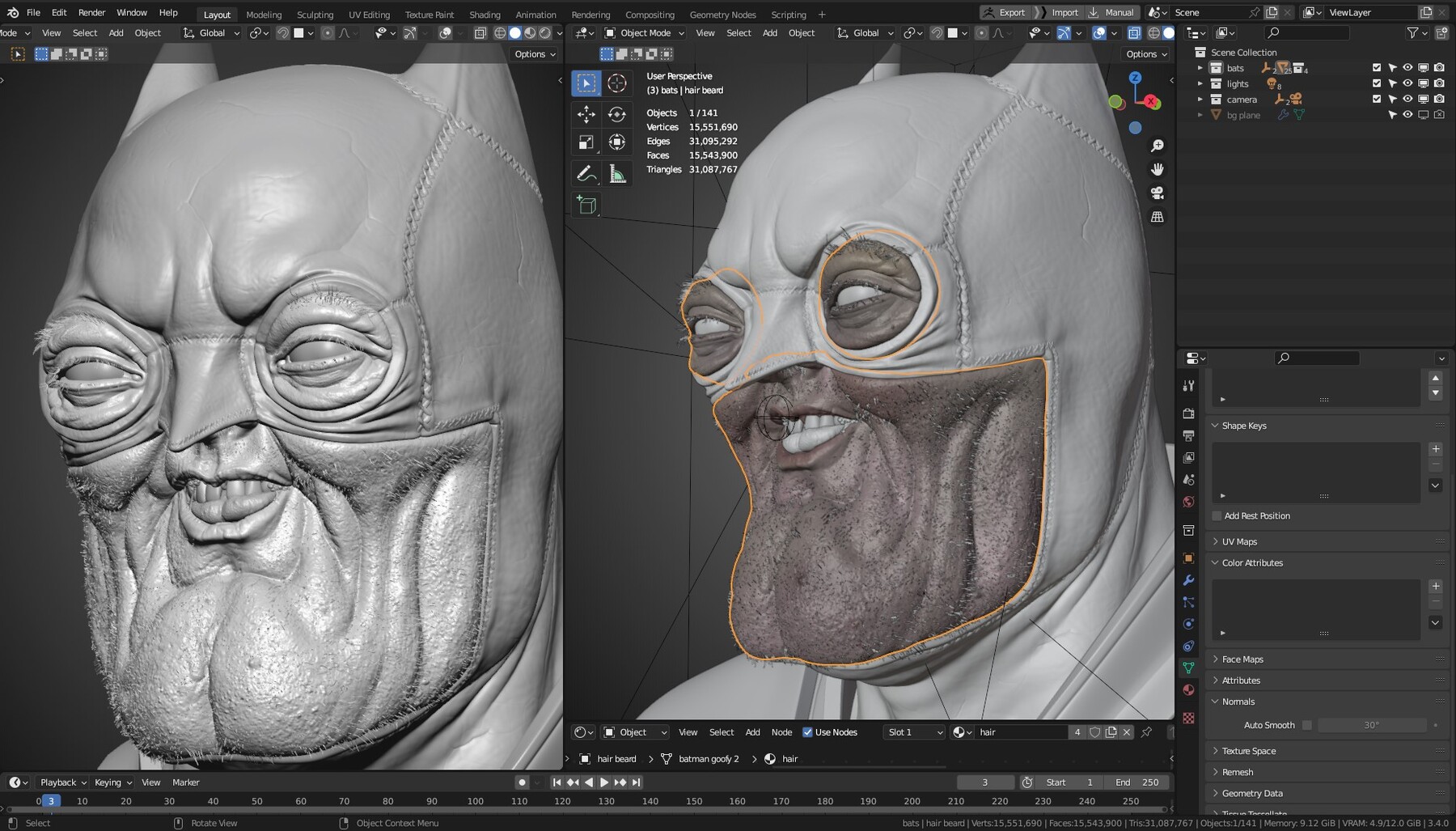Disable render camera toggle for lights collection
The image size is (1456, 831).
(1438, 83)
